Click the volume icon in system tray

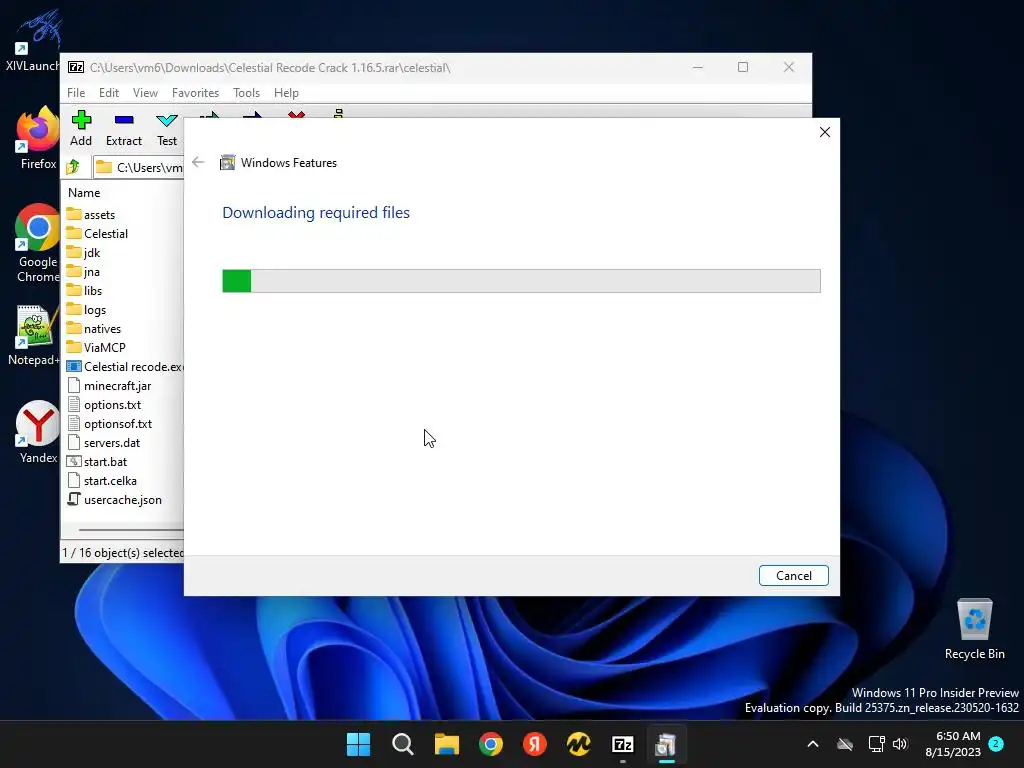click(900, 744)
